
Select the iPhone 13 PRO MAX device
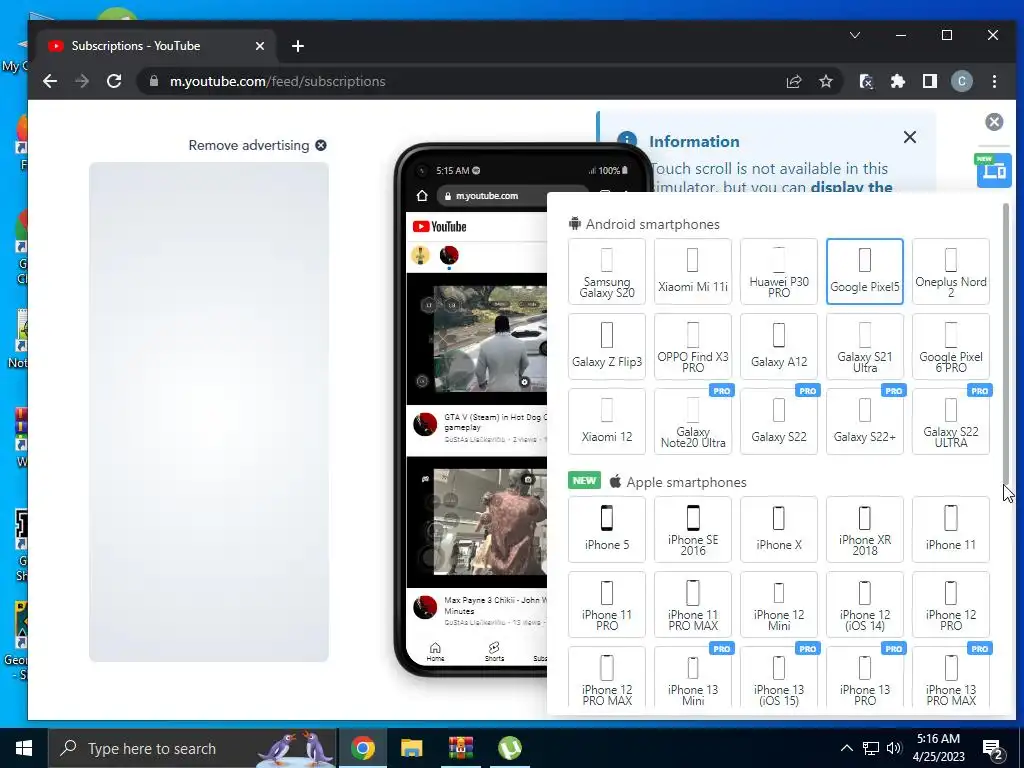pos(951,678)
